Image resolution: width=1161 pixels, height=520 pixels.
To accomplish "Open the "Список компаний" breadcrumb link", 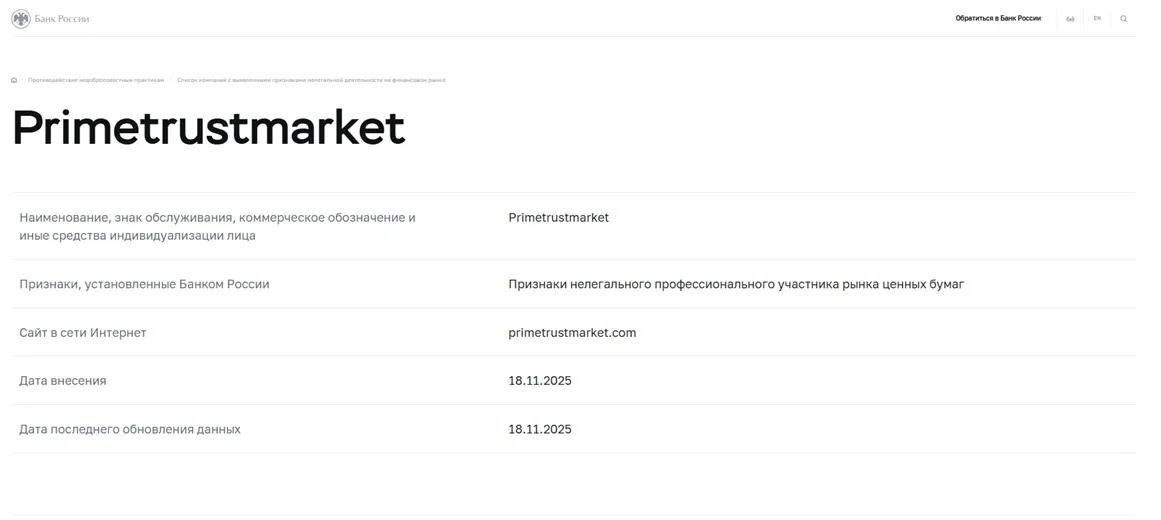I will click(x=311, y=80).
